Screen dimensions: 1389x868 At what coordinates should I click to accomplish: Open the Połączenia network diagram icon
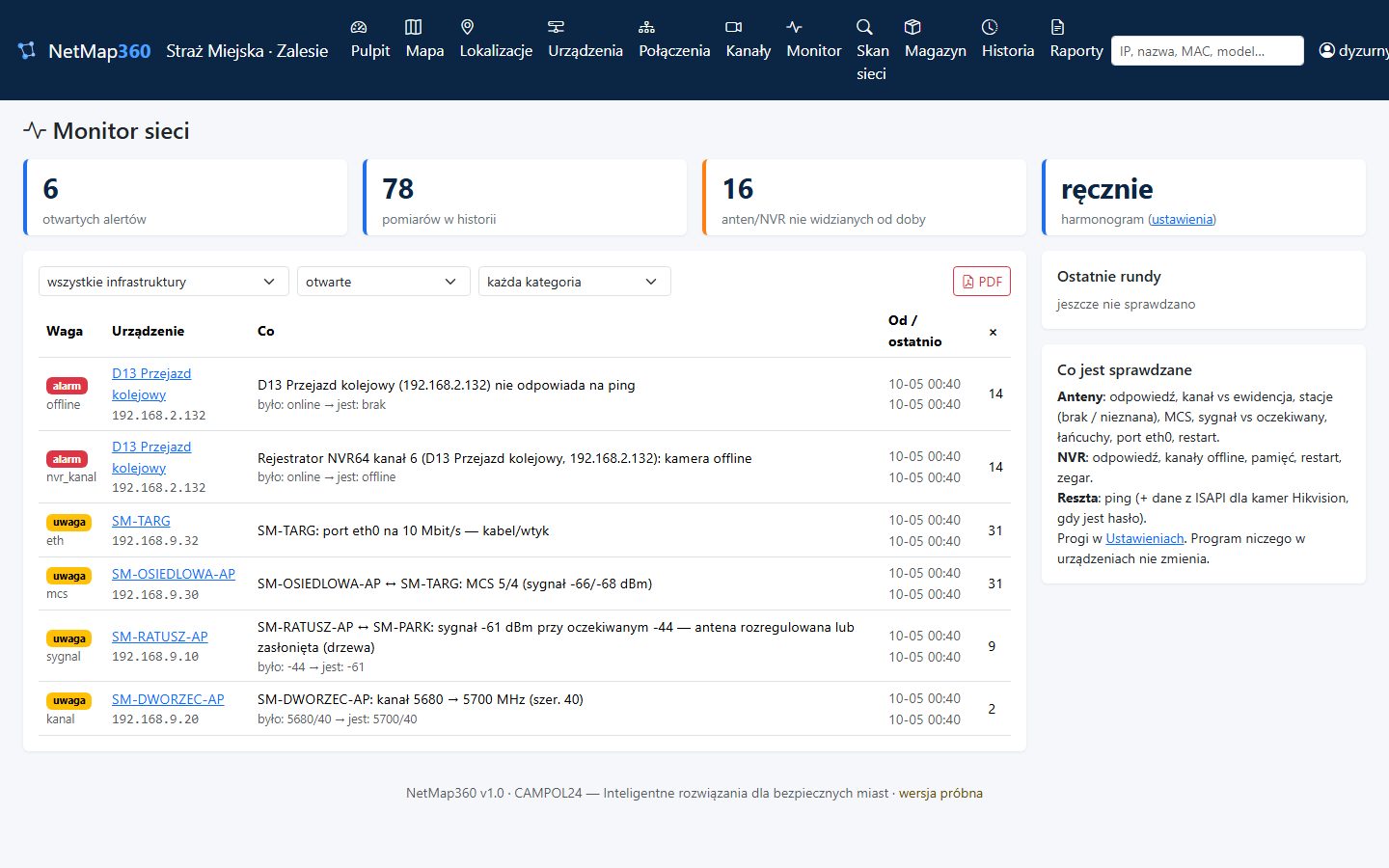click(647, 27)
